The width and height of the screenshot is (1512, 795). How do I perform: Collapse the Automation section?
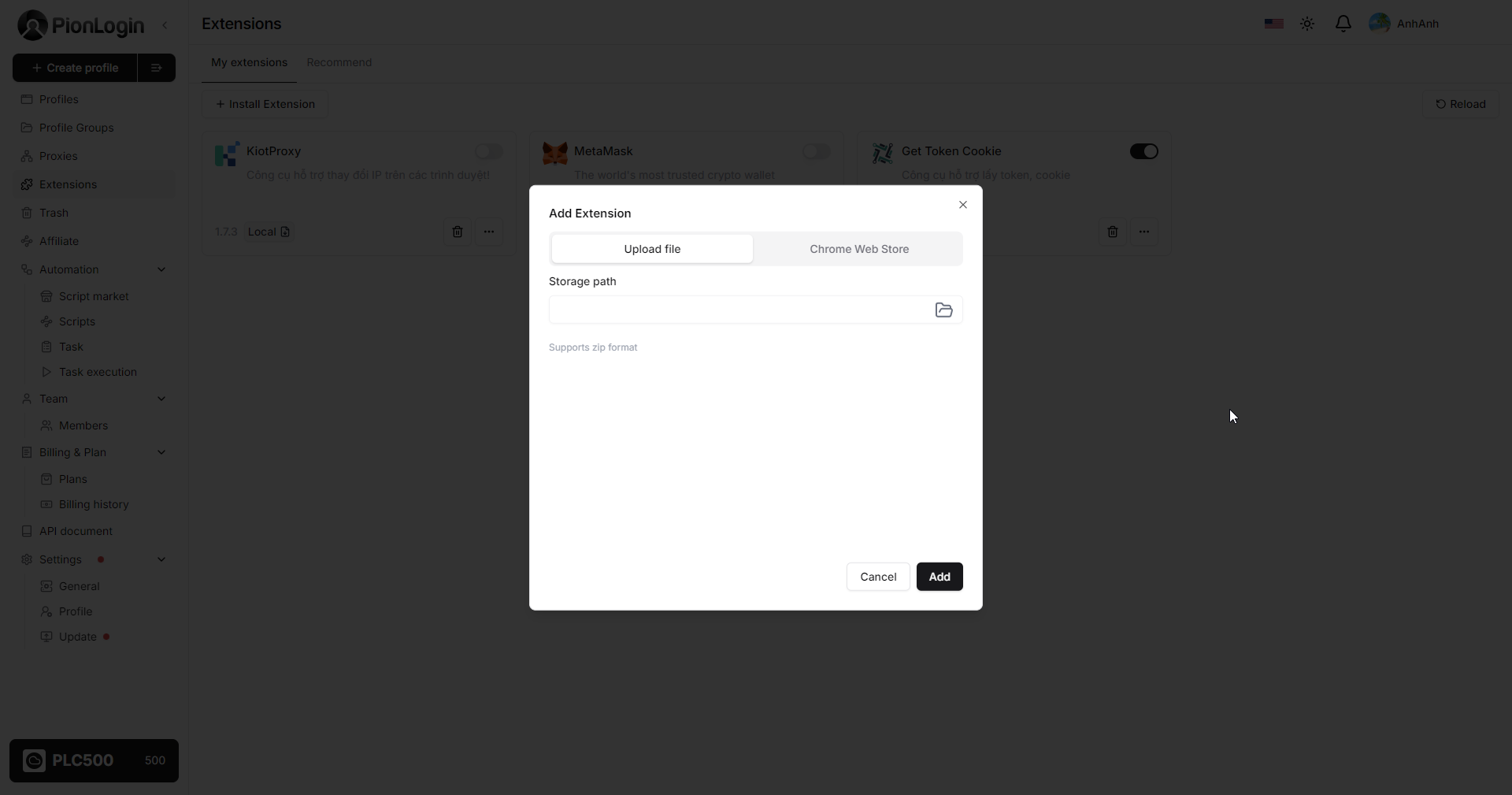pyautogui.click(x=161, y=269)
